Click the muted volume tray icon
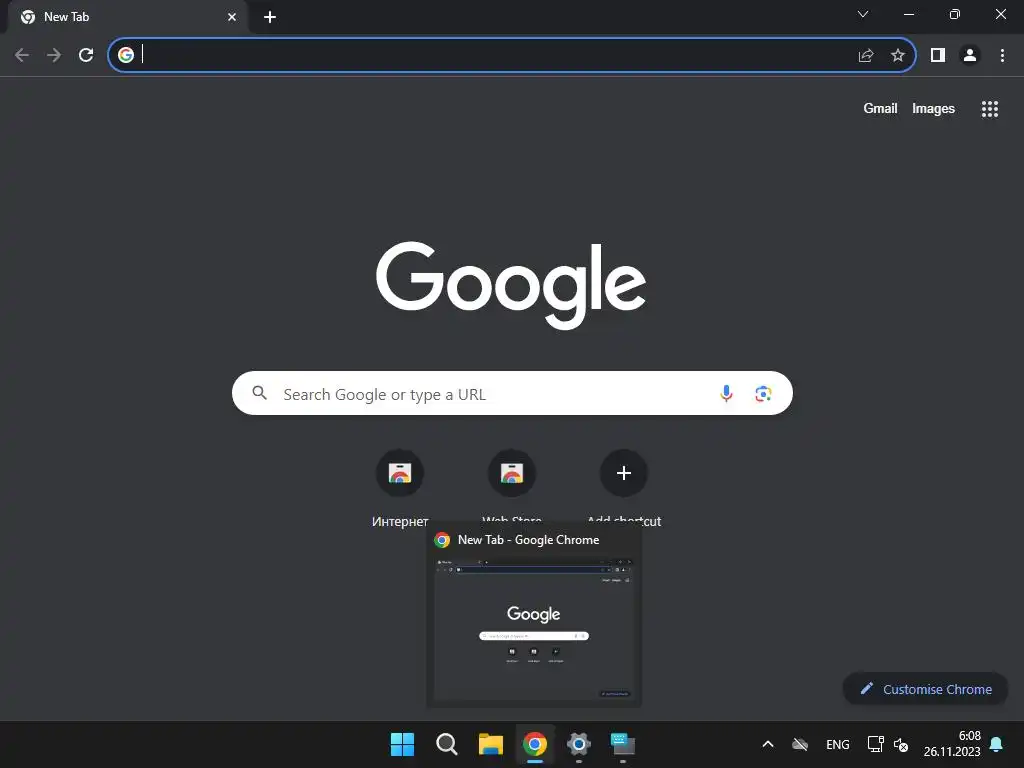 coord(901,744)
